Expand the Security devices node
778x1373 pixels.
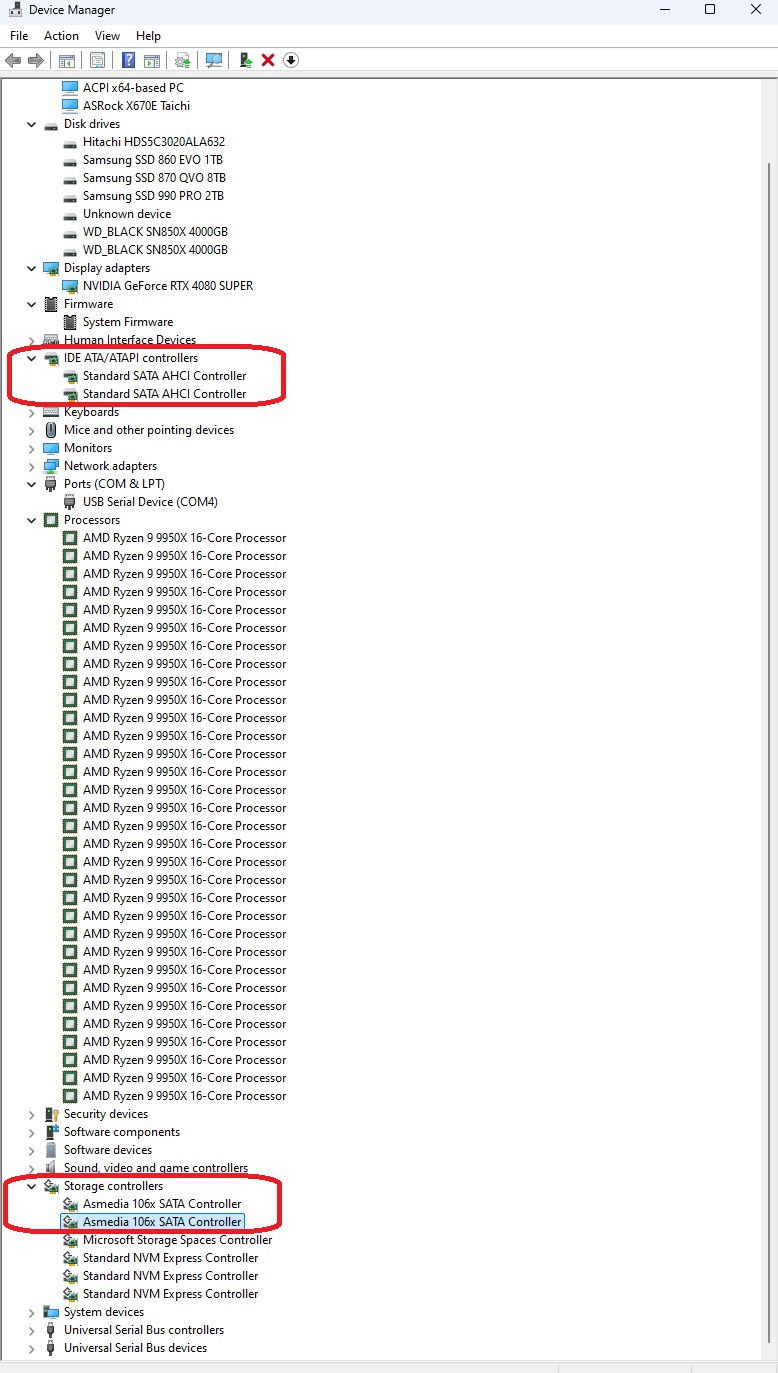coord(32,1114)
